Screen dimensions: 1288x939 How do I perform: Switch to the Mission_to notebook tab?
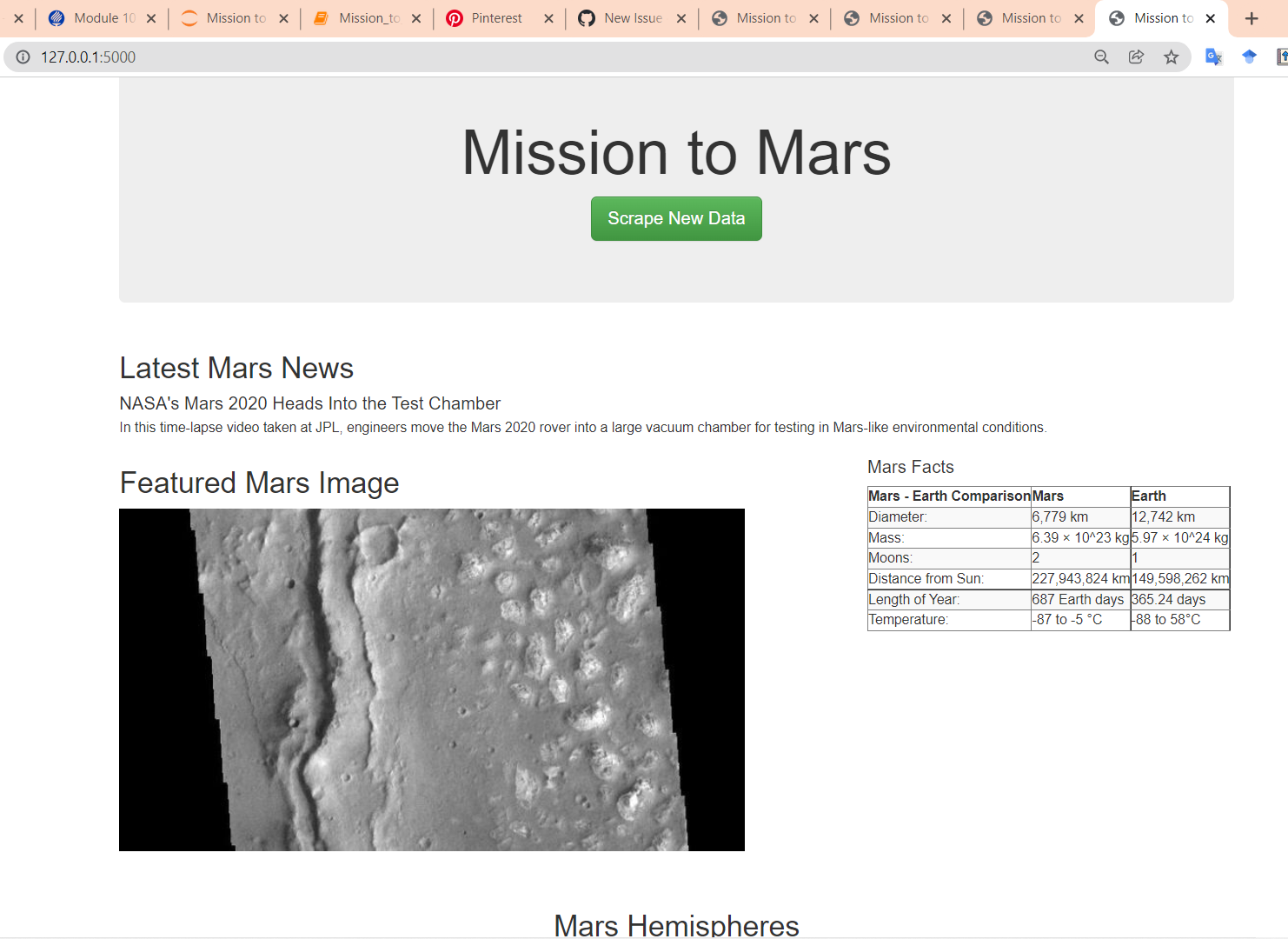(368, 18)
